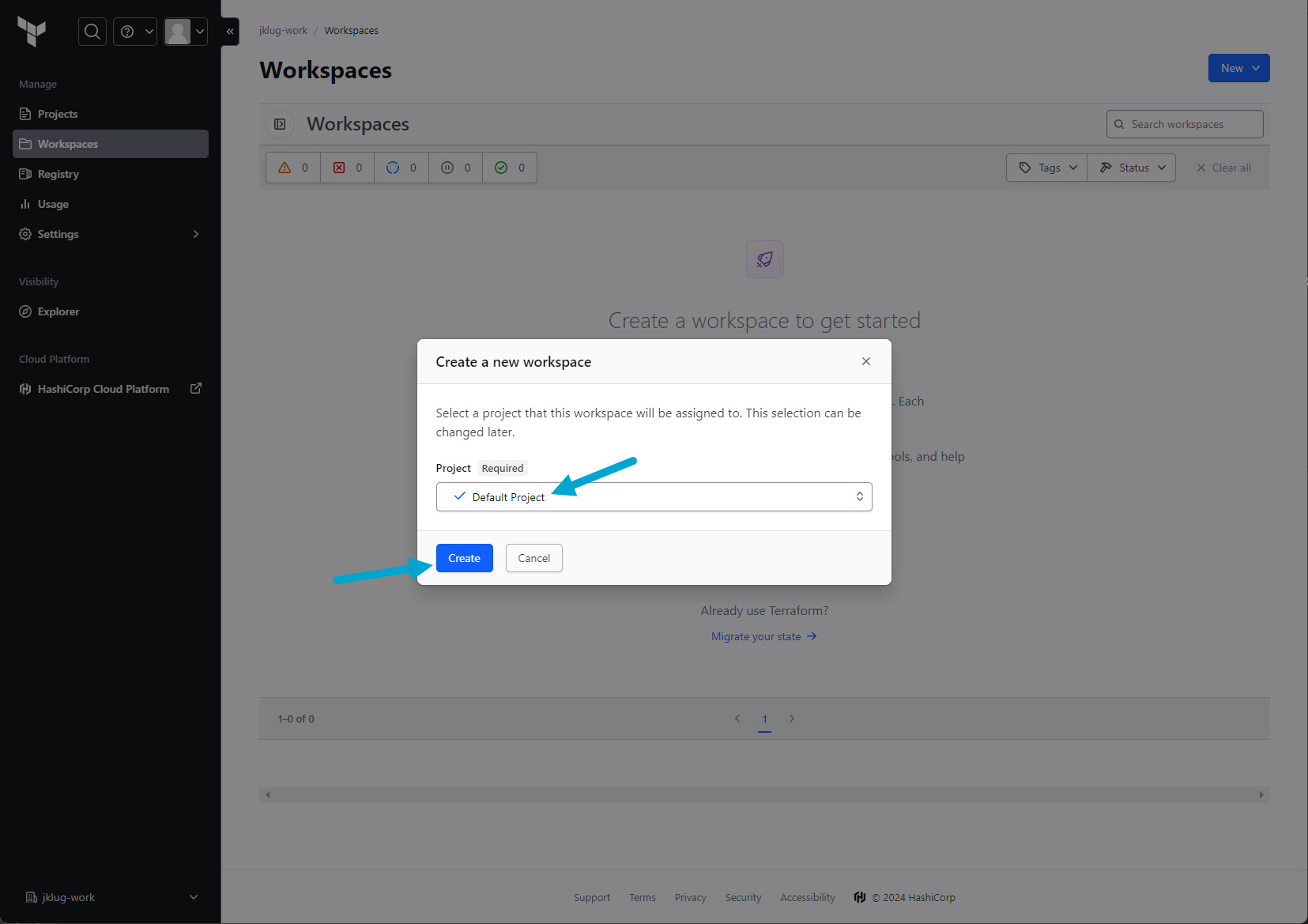Filter by green checkmark applied status
The width and height of the screenshot is (1308, 924).
click(510, 168)
